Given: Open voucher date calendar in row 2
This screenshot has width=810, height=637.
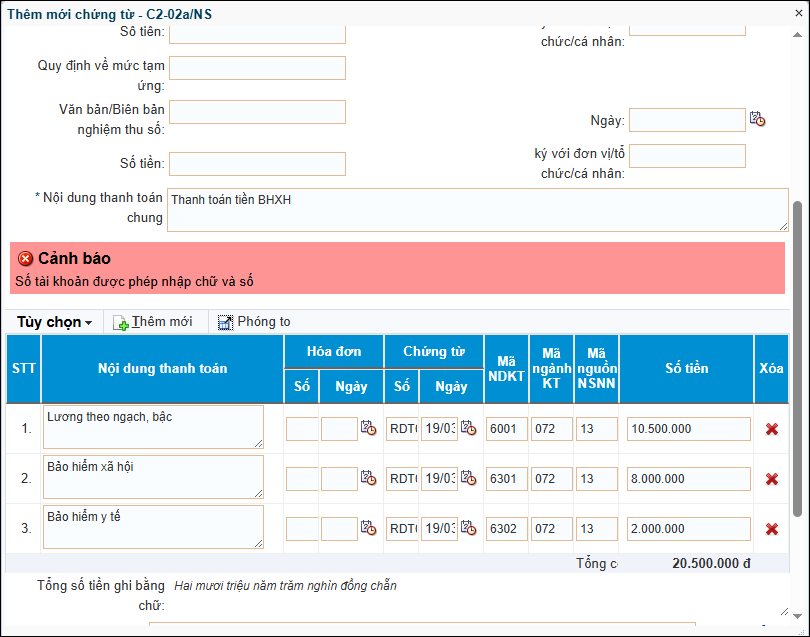Looking at the screenshot, I should point(468,479).
